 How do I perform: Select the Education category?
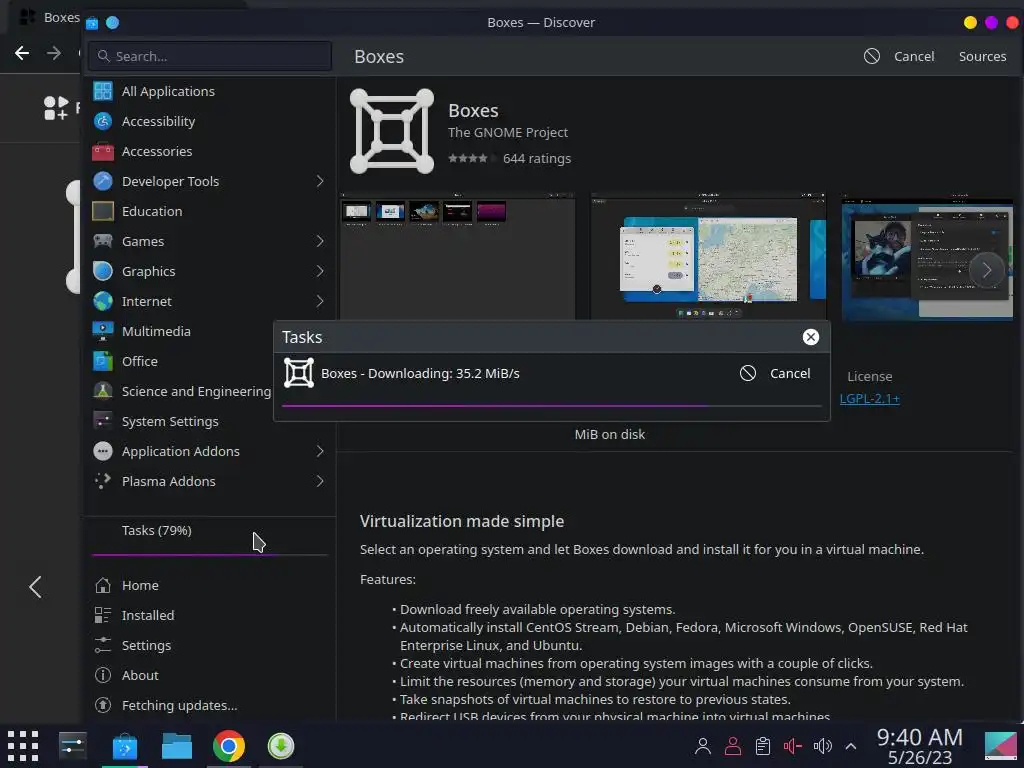coord(210,211)
